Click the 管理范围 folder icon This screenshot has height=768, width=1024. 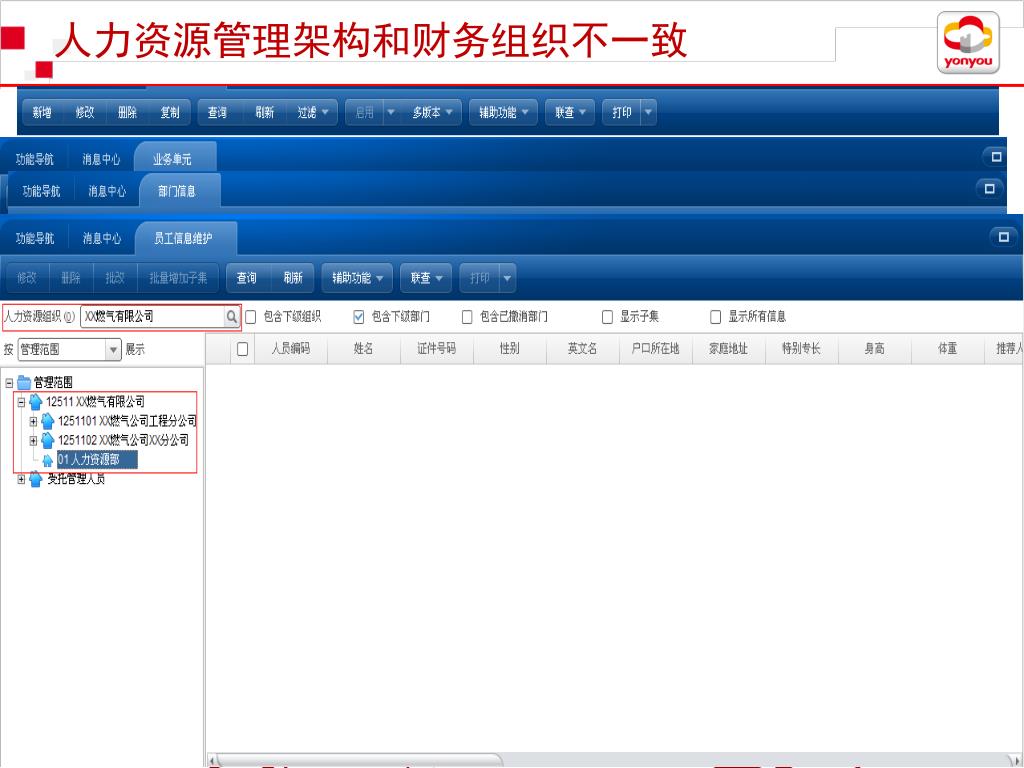point(24,382)
